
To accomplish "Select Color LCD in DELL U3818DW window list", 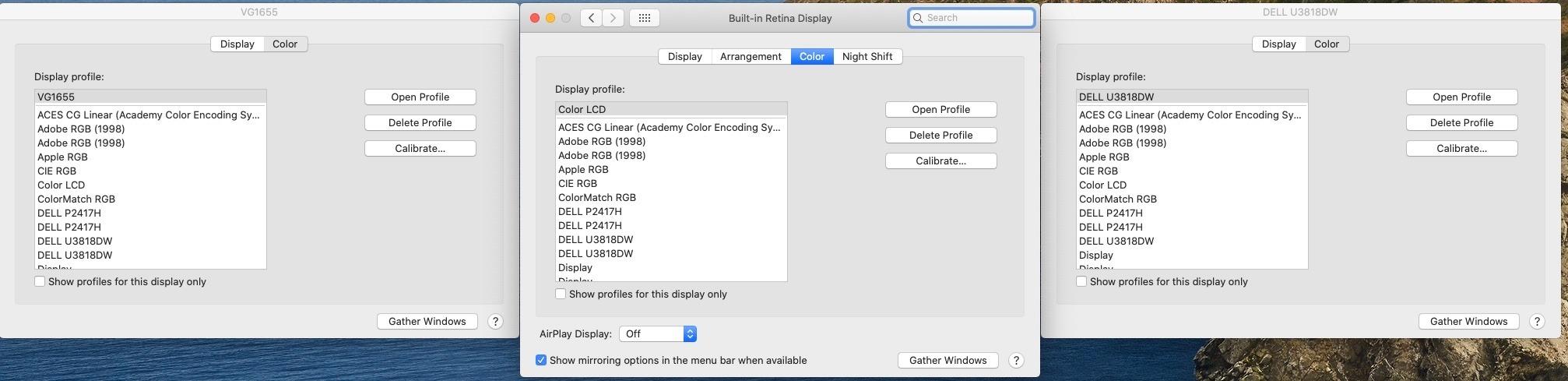I will 1192,185.
